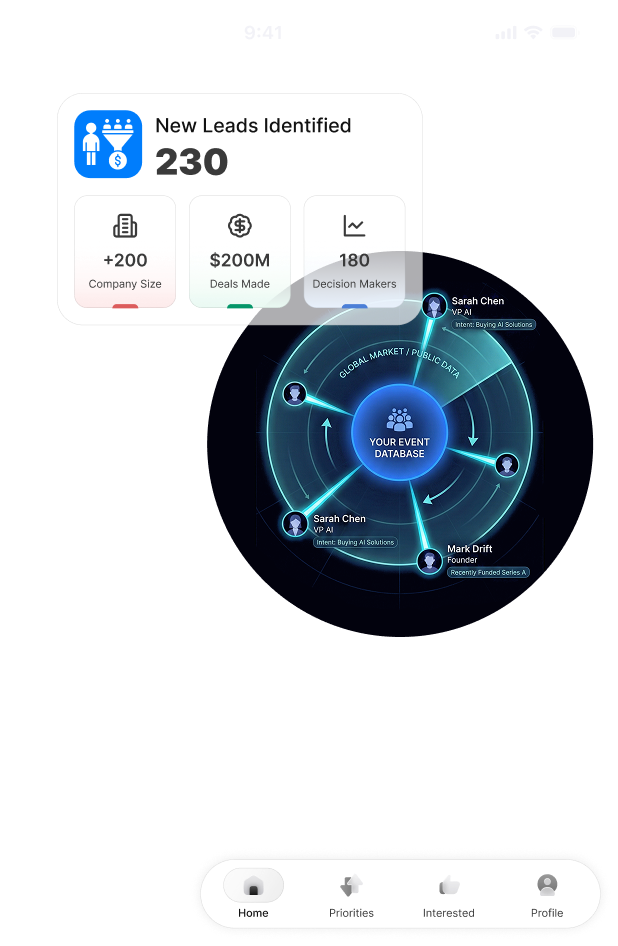Click the Deals Made dollar icon
The width and height of the screenshot is (618, 946).
pyautogui.click(x=240, y=226)
